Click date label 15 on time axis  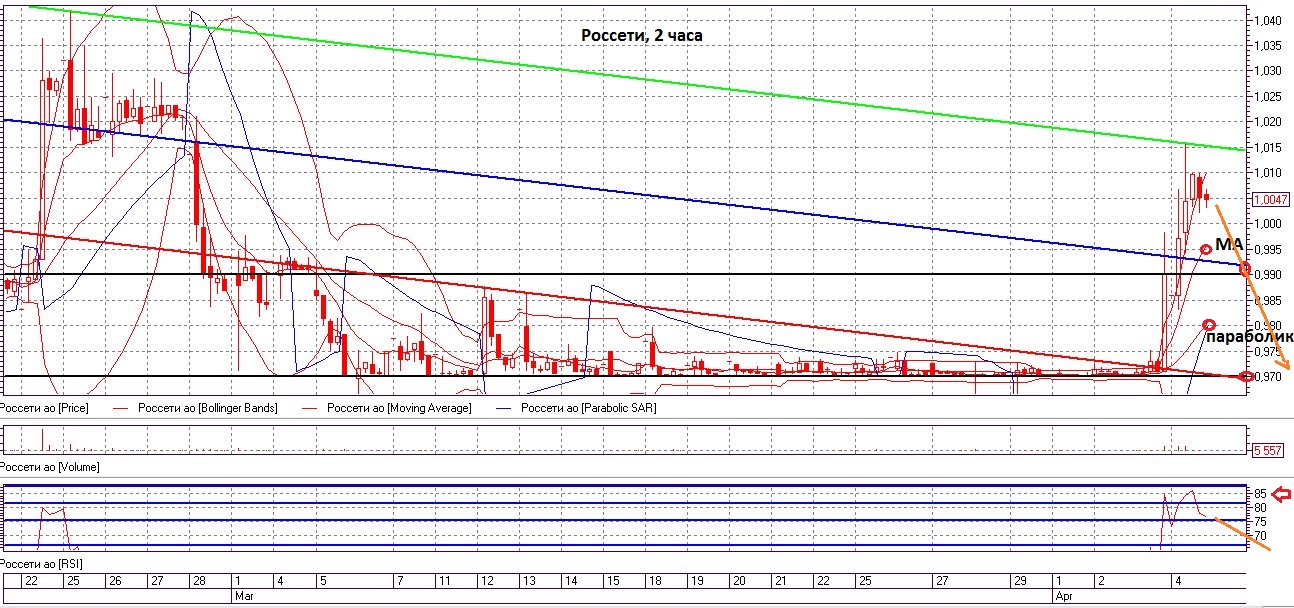click(612, 581)
